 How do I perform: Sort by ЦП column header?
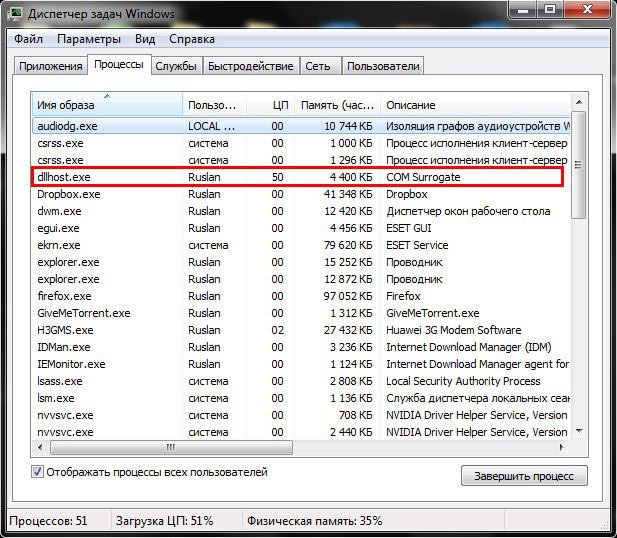tap(271, 105)
